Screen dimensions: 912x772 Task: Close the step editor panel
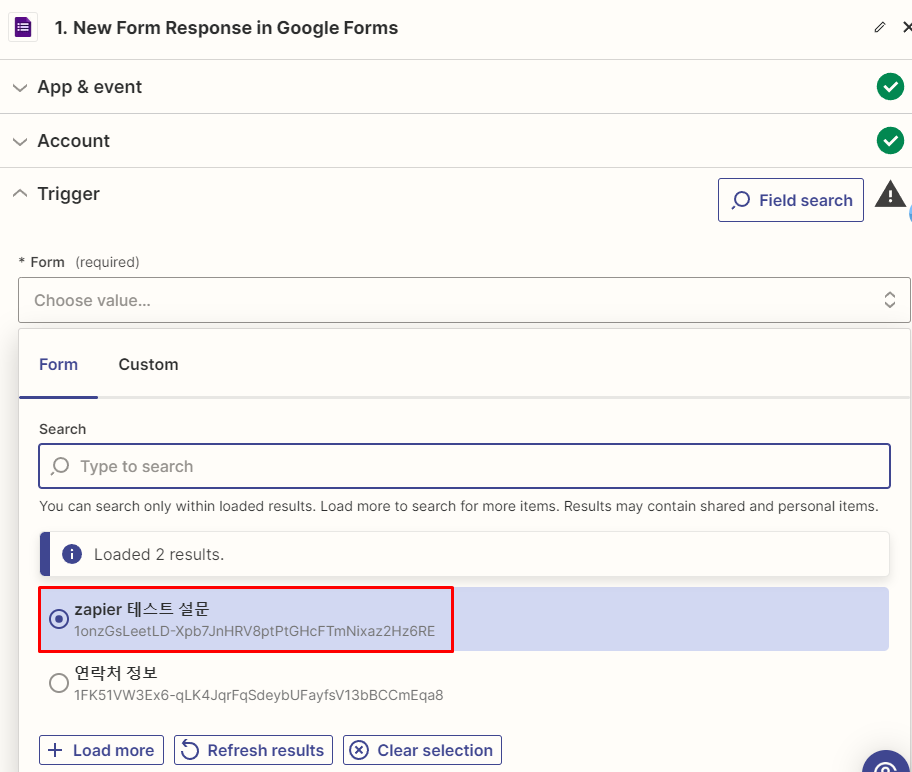coord(907,27)
